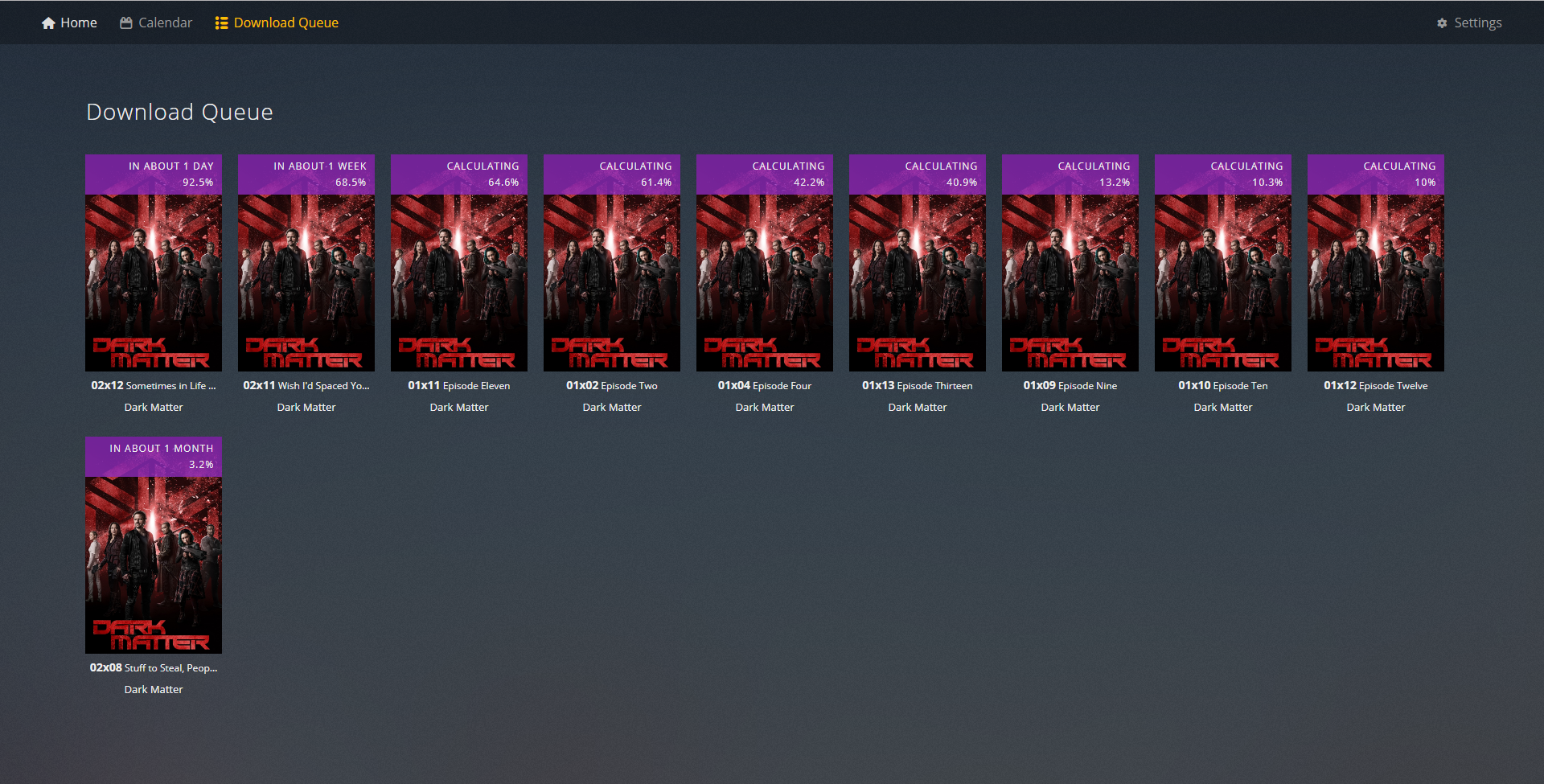Click the Home house icon
Screen dimensions: 1544x784
(48, 23)
